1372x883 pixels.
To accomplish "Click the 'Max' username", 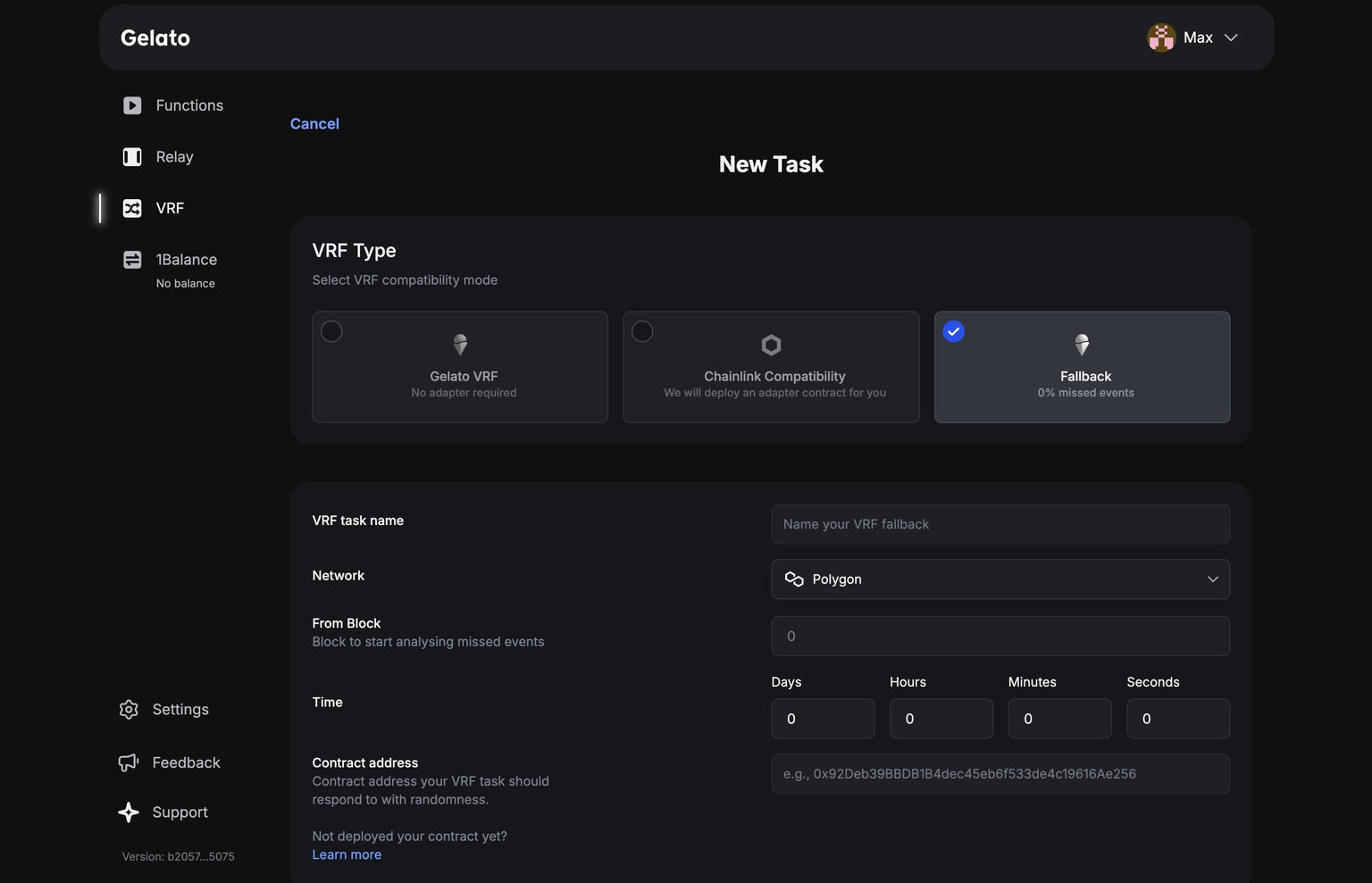I will 1198,37.
